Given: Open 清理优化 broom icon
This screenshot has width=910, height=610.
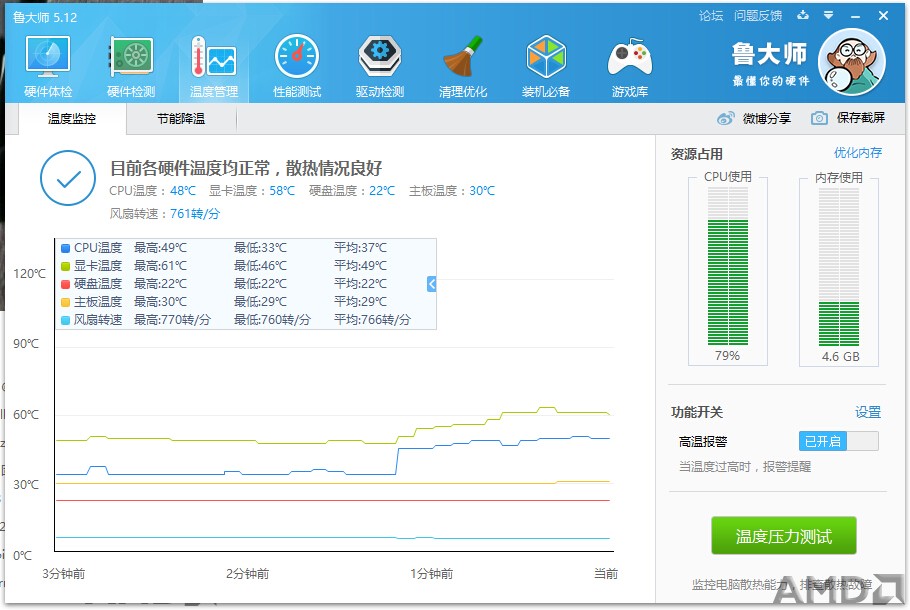Looking at the screenshot, I should pyautogui.click(x=463, y=56).
